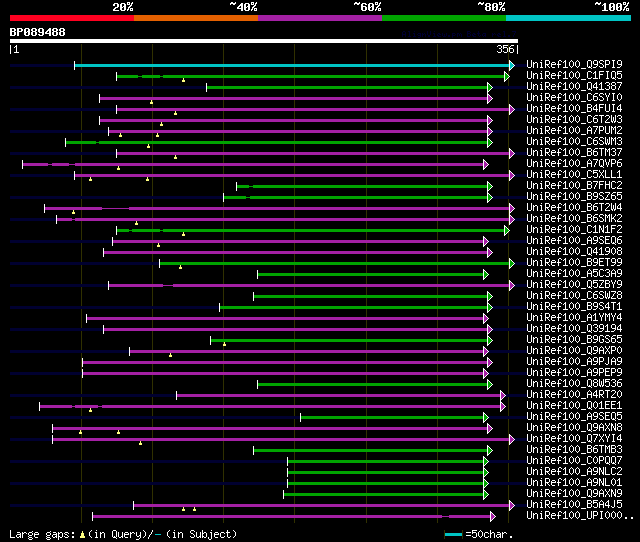
Task: Click the green arrowhead of the C1FIQ5 alignment
Action: click(507, 76)
